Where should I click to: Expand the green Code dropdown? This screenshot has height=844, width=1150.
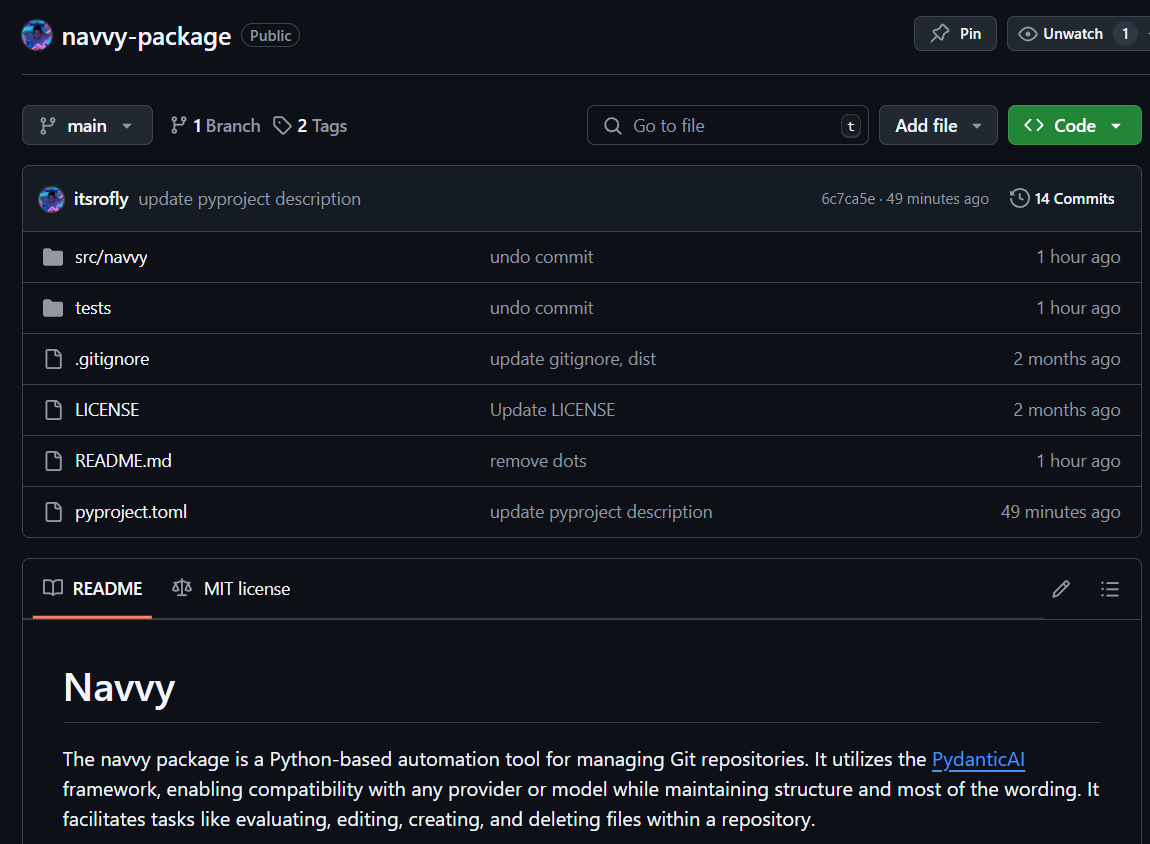pyautogui.click(x=1074, y=126)
